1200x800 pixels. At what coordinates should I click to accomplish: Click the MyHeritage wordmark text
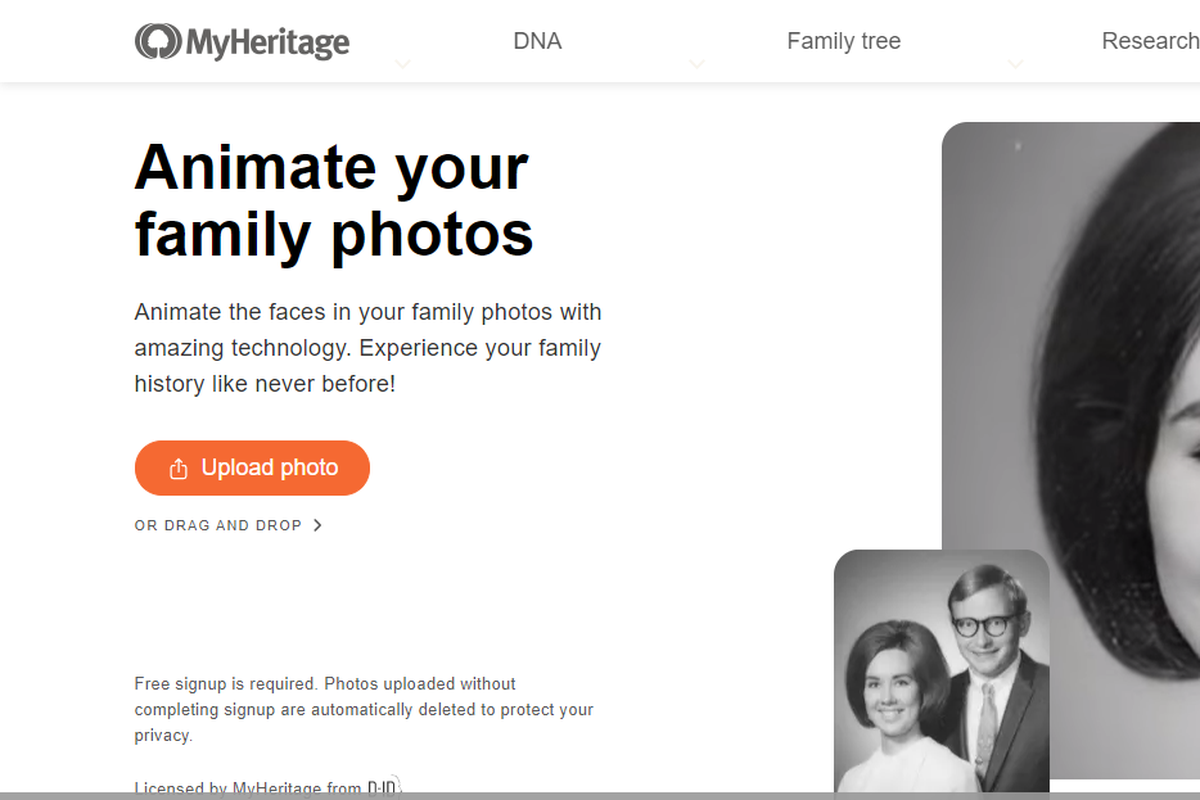267,43
